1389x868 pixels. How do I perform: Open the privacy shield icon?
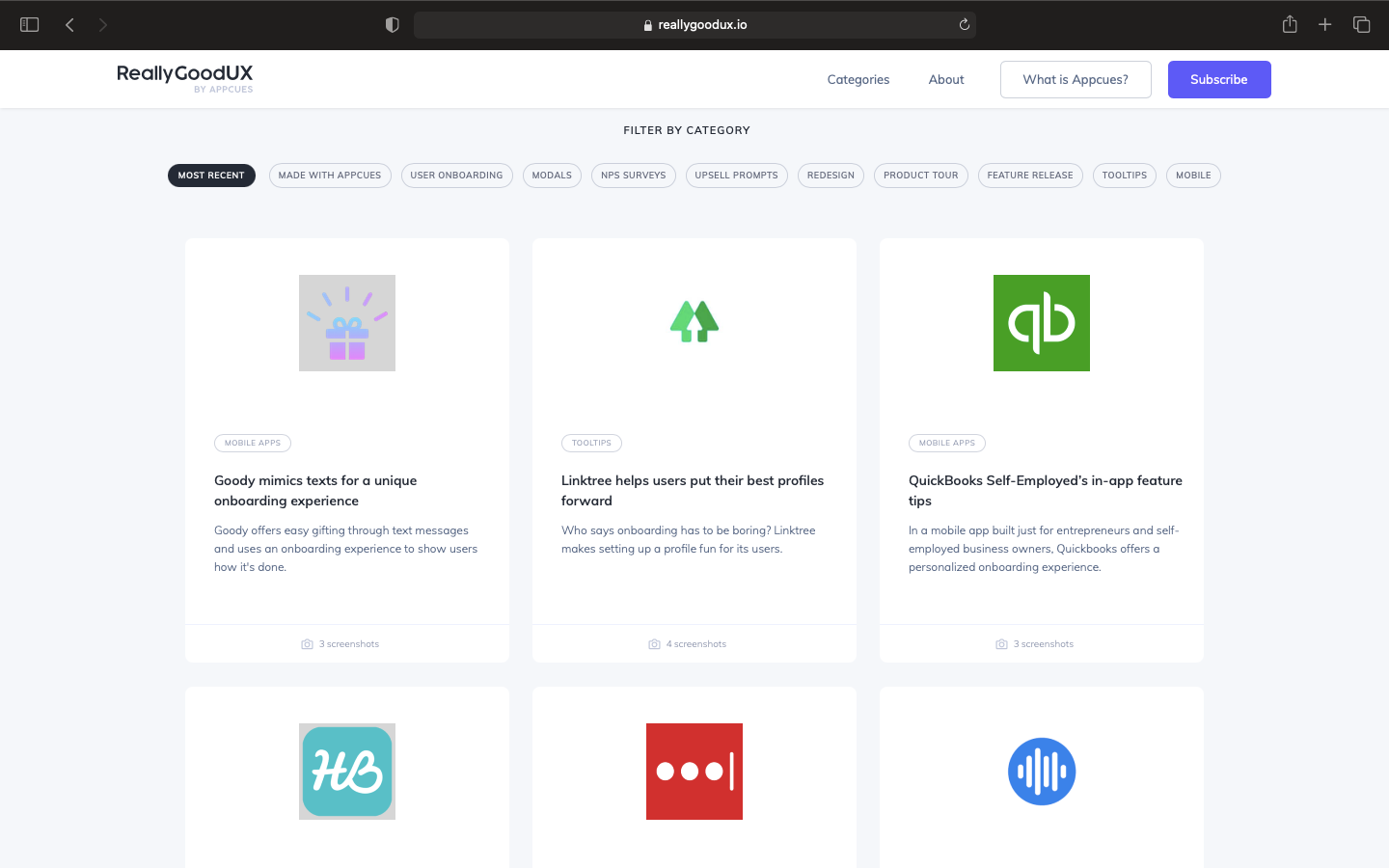pos(392,25)
